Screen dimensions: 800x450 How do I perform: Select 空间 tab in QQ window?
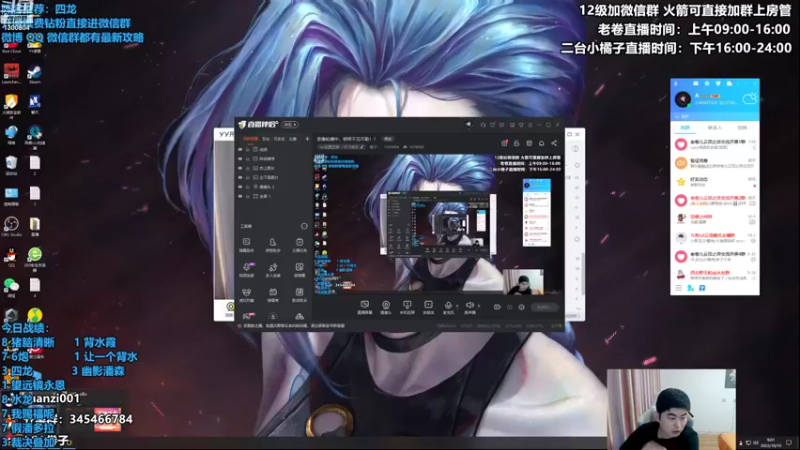[742, 128]
